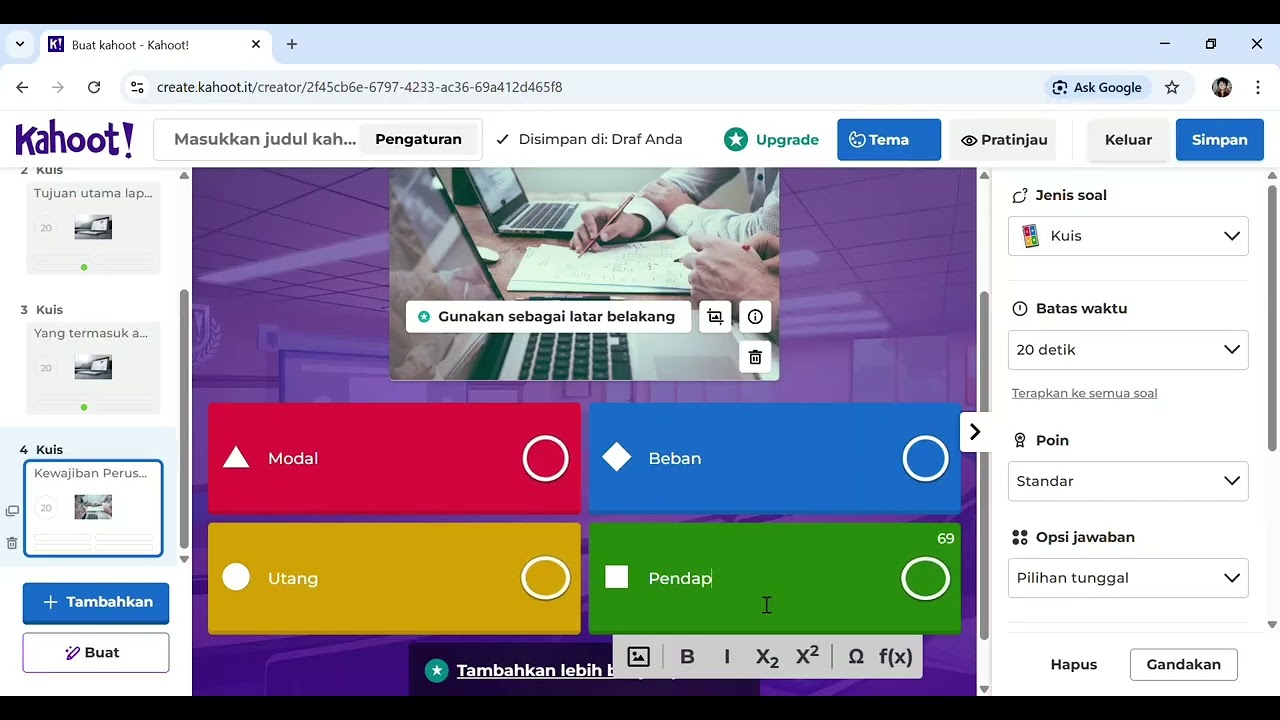Mark Beban as correct answer
This screenshot has width=1280, height=720.
pos(925,458)
